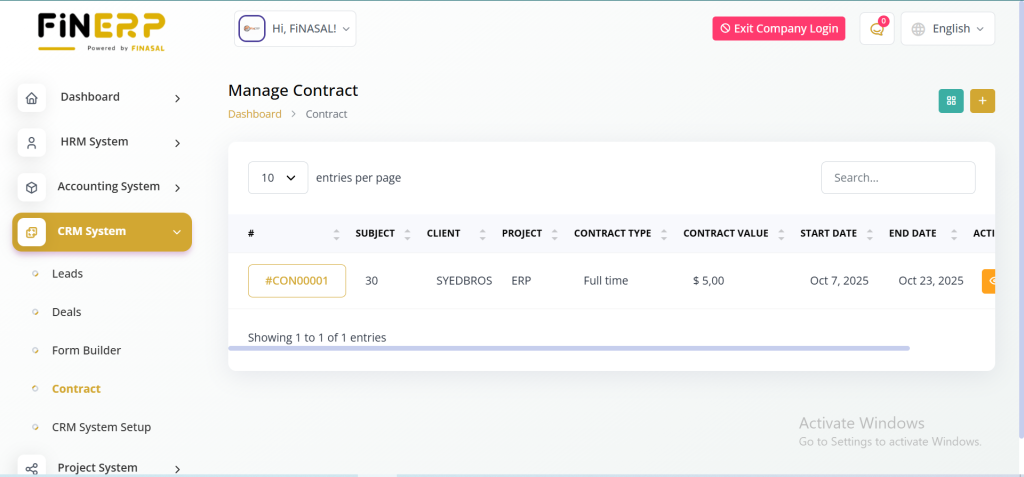Switch to grid view using teal icon
The width and height of the screenshot is (1024, 477).
pos(951,101)
